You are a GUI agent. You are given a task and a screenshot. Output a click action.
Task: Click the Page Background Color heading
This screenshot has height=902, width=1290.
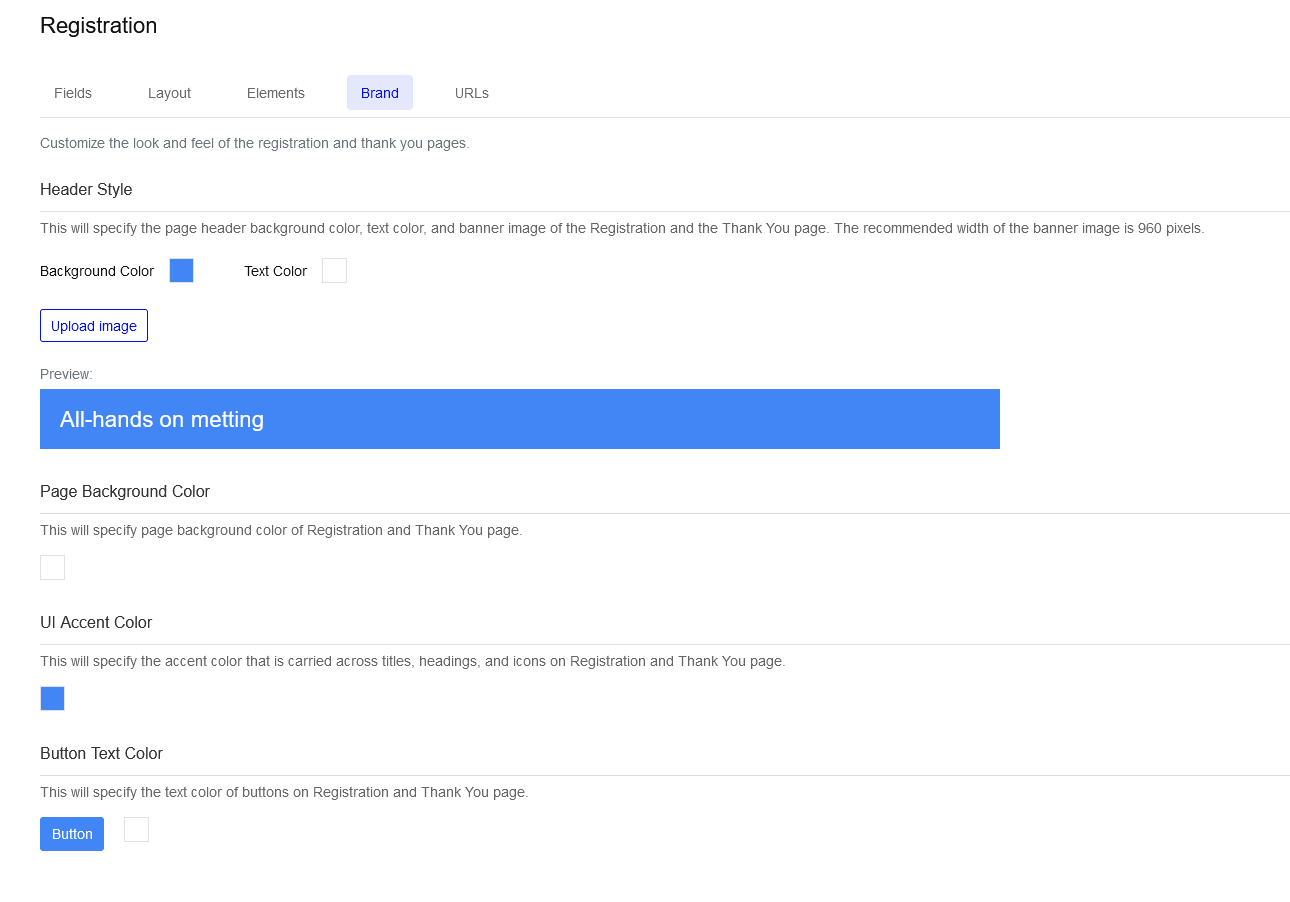click(x=125, y=491)
